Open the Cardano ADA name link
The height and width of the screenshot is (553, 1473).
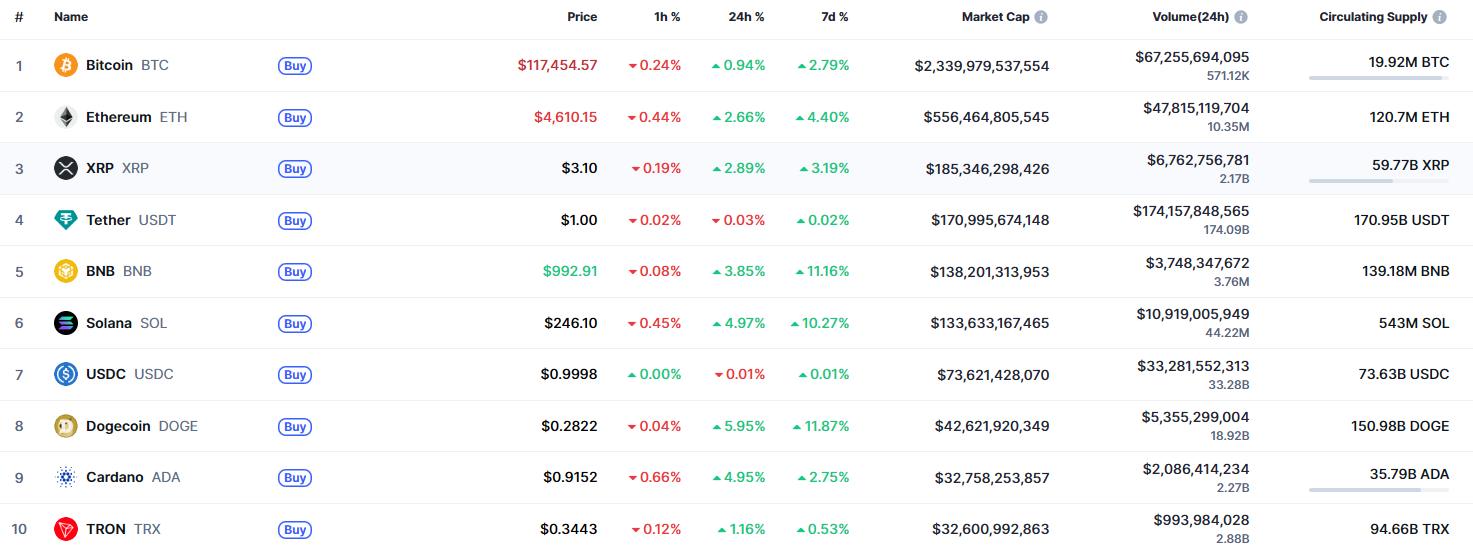[133, 477]
